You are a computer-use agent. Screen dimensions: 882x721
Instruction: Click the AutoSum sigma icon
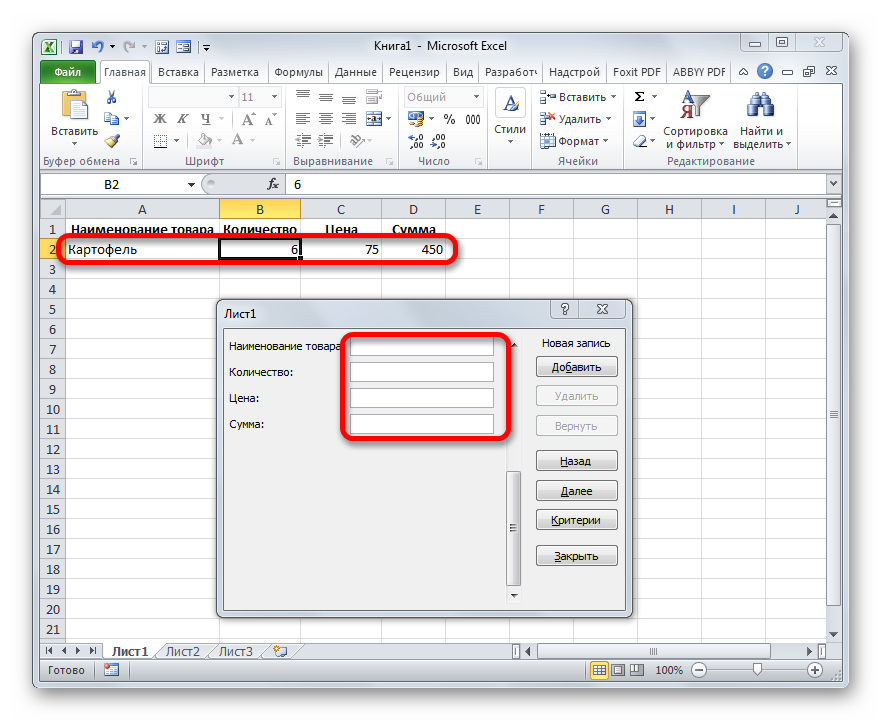(x=639, y=97)
